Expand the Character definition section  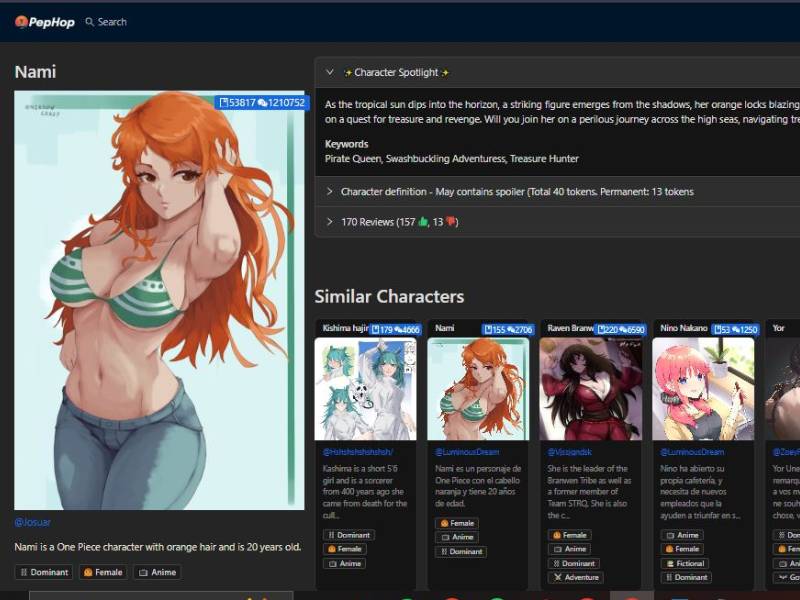pyautogui.click(x=330, y=191)
